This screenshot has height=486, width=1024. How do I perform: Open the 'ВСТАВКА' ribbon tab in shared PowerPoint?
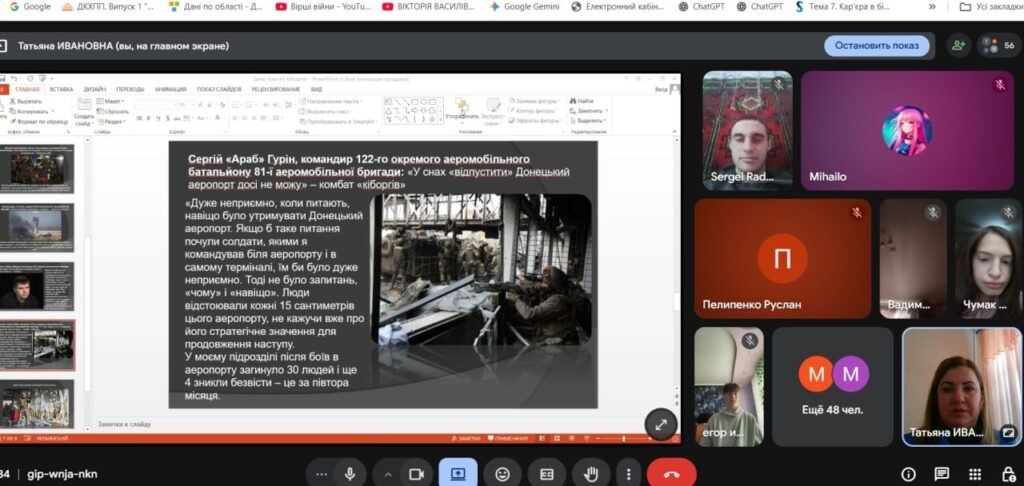pos(61,89)
